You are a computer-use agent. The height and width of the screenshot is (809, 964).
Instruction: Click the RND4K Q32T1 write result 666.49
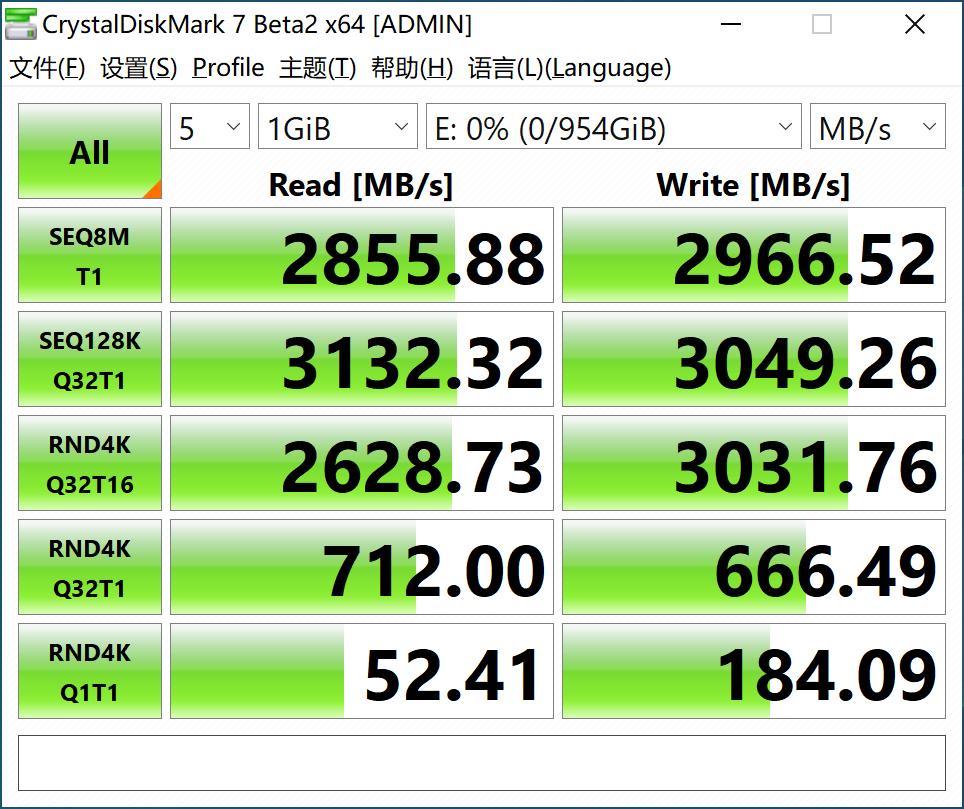click(x=754, y=567)
